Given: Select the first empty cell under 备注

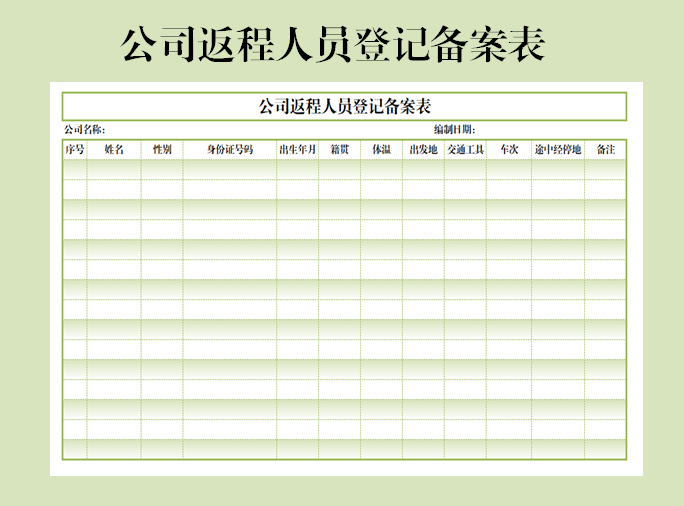Looking at the screenshot, I should (605, 169).
